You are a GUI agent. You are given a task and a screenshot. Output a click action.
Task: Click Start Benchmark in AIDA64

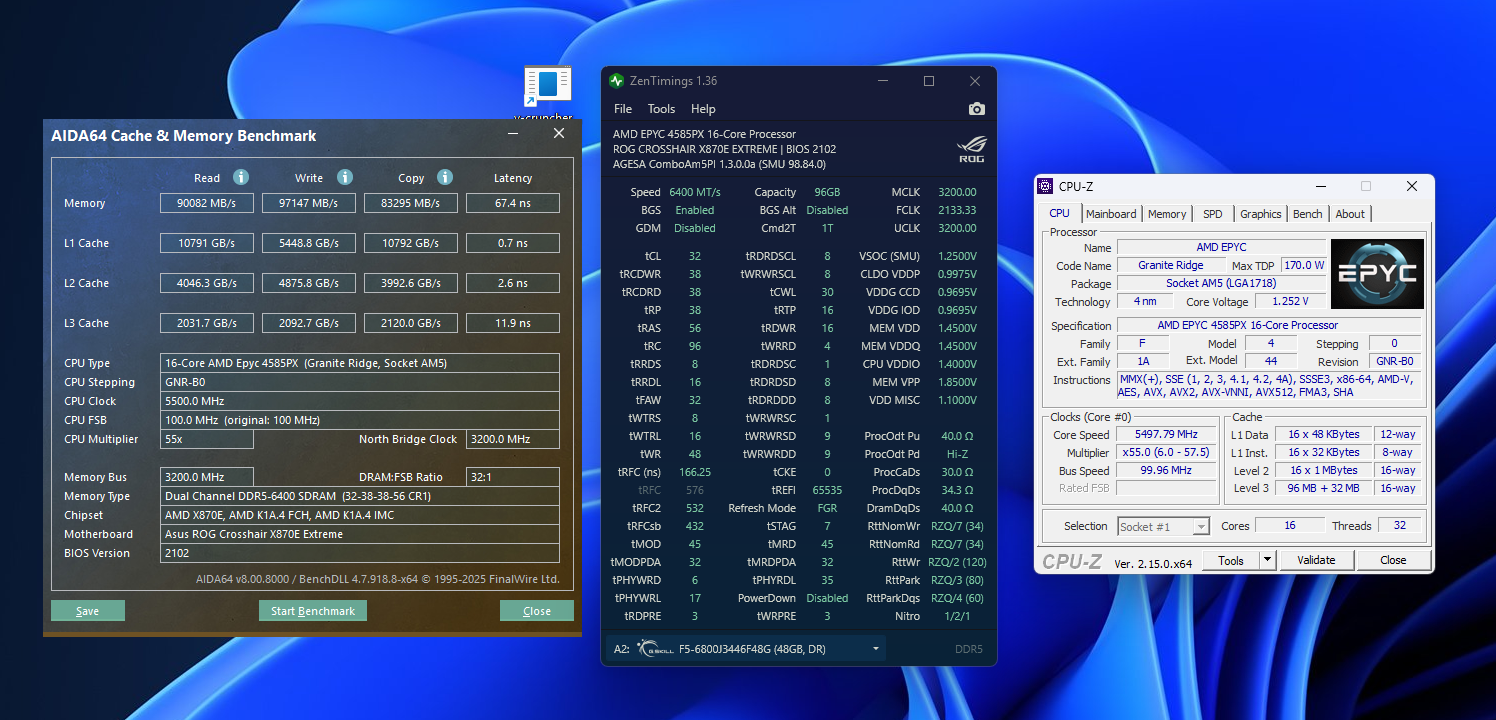(x=313, y=611)
